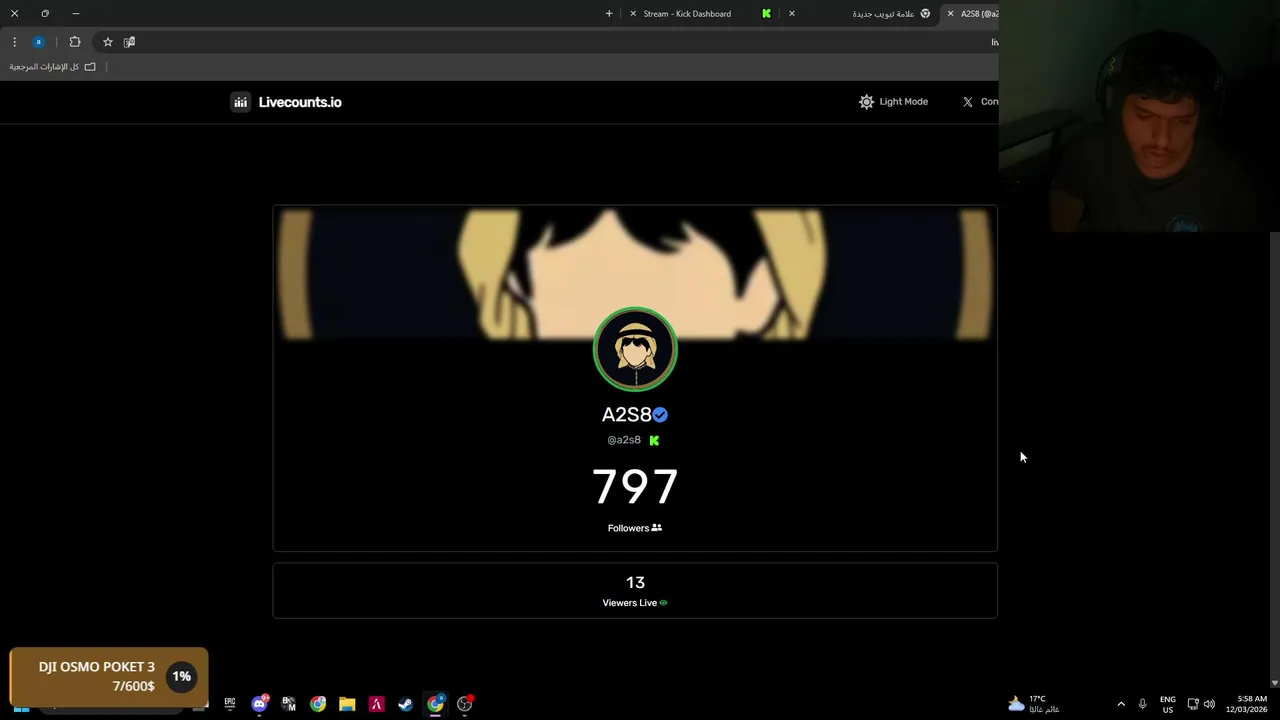The width and height of the screenshot is (1280, 720).
Task: Click the DJI OSMO POKET 3 goal widget
Action: point(109,677)
